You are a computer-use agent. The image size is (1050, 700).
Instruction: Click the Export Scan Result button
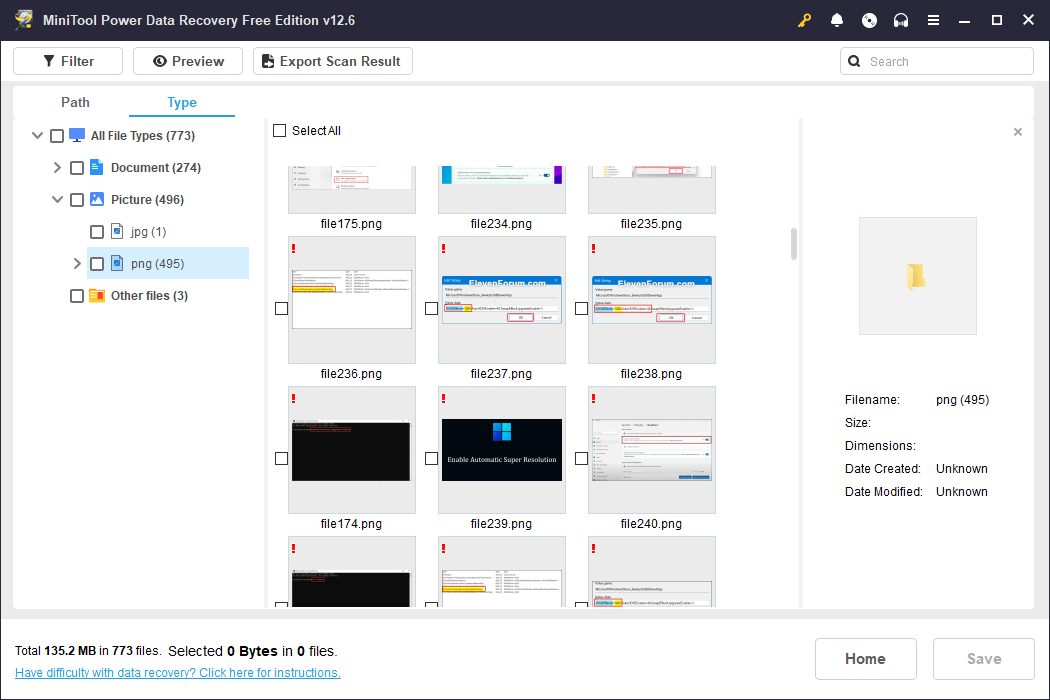tap(332, 60)
